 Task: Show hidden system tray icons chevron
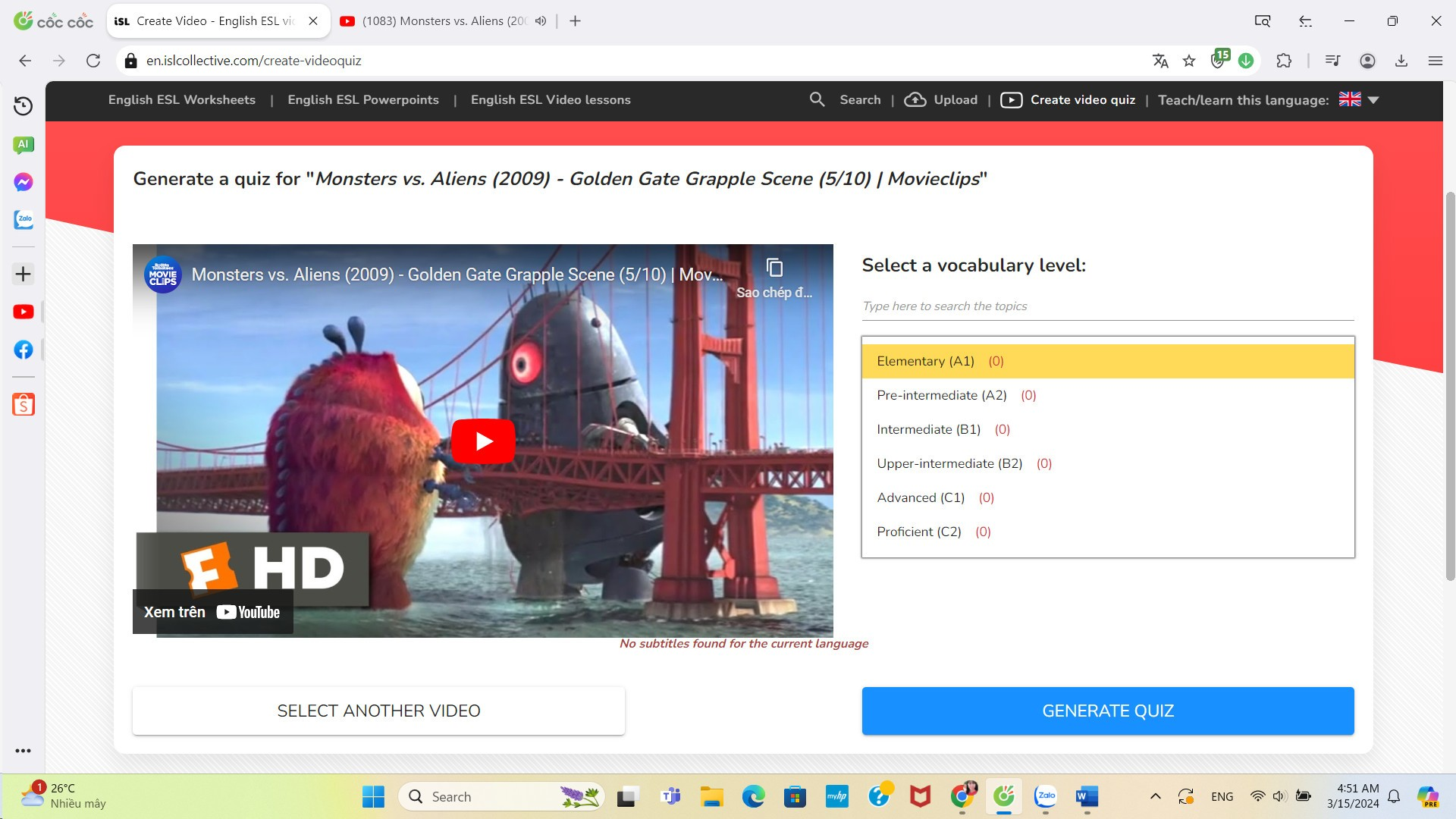click(1155, 796)
